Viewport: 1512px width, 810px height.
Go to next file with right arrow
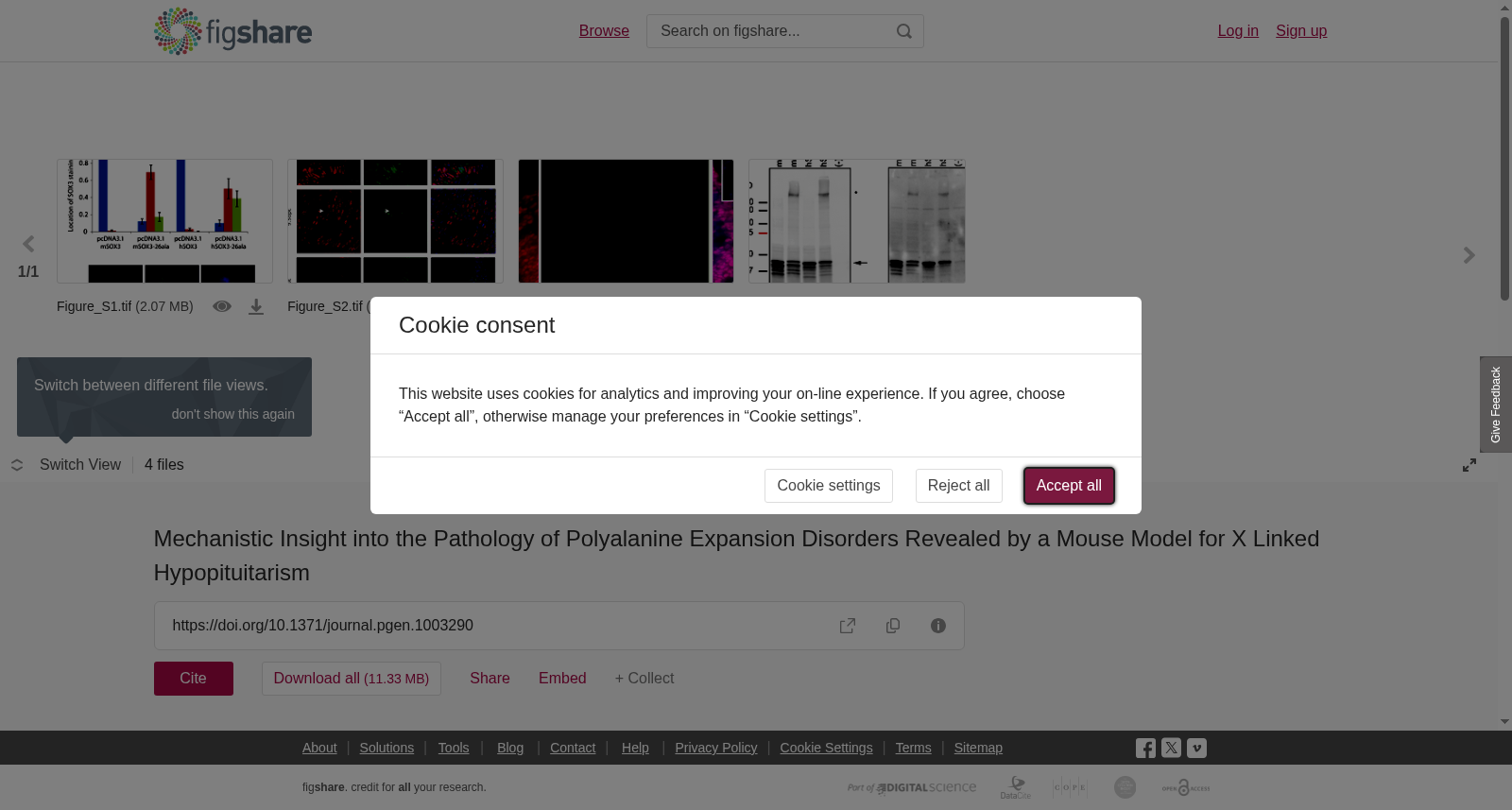coord(1469,255)
